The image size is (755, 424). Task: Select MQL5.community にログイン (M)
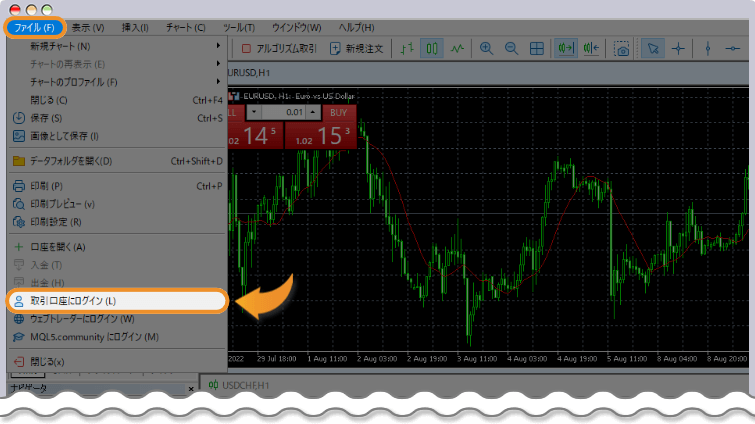tap(94, 337)
